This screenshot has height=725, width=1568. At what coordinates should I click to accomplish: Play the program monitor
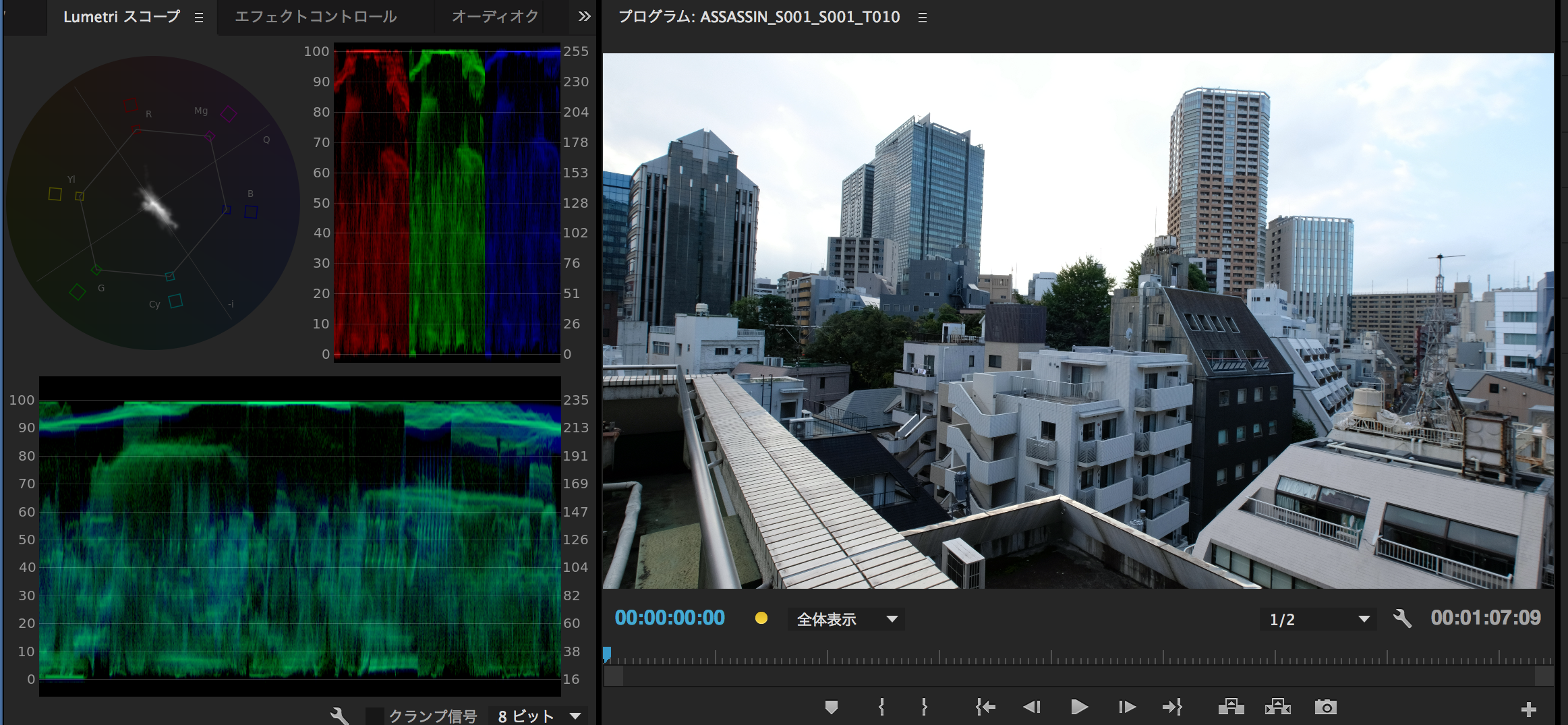click(1079, 707)
